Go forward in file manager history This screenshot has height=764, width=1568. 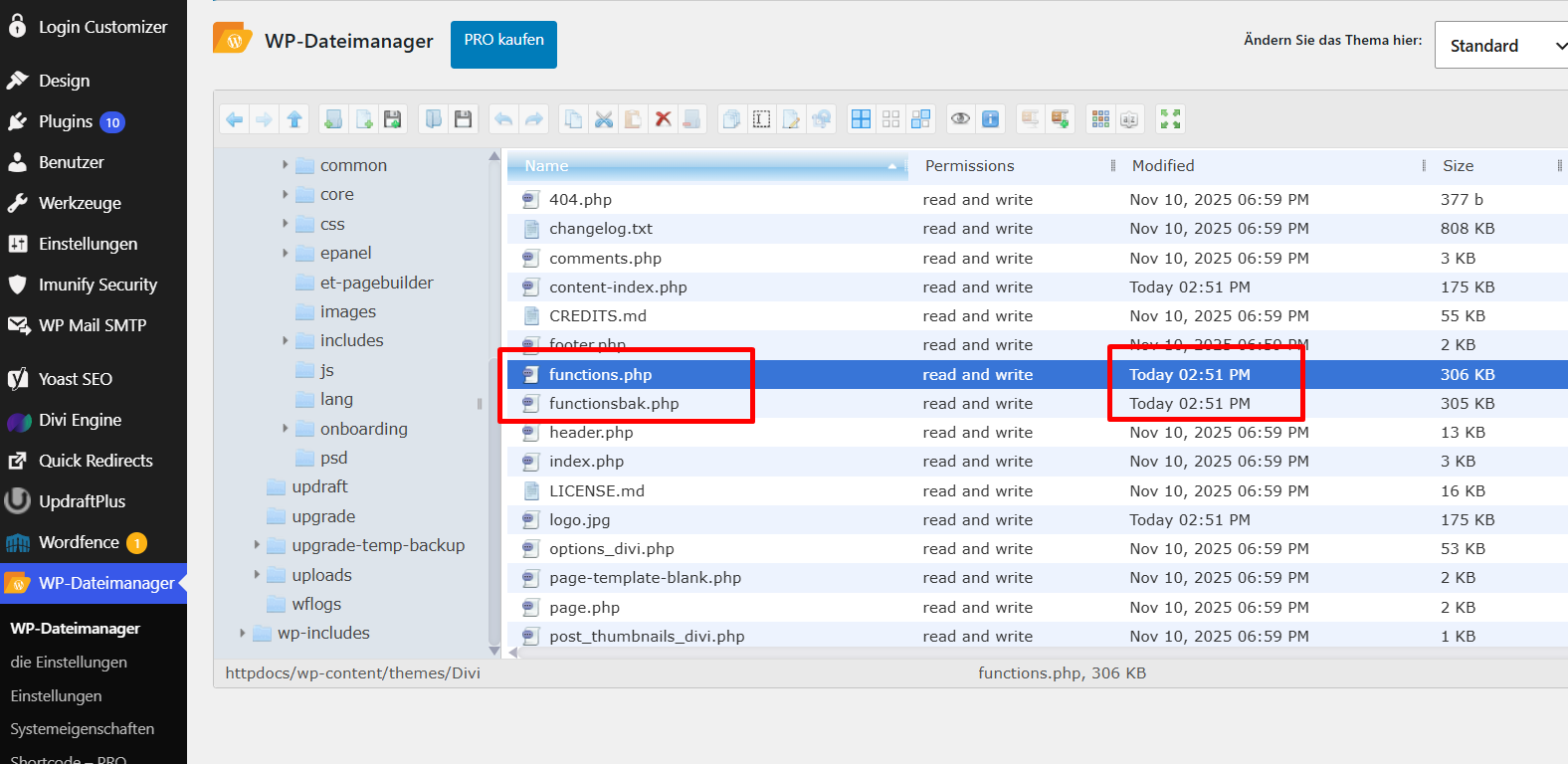(264, 119)
